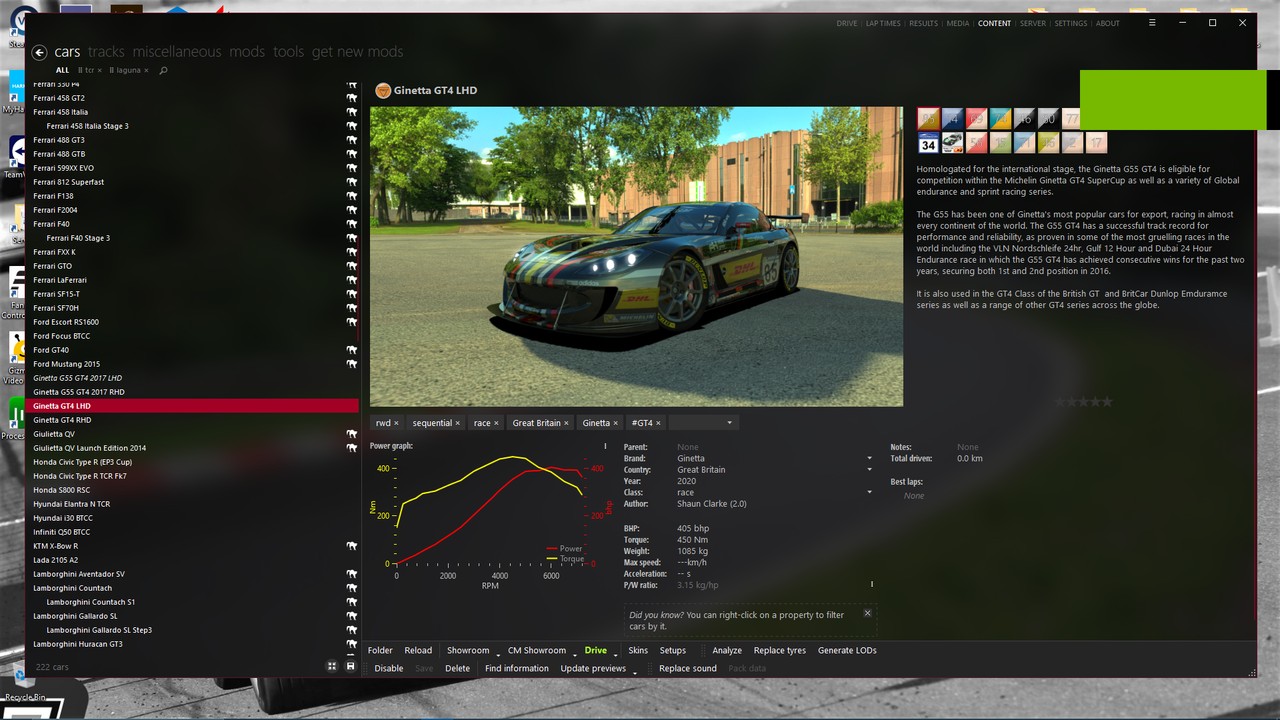Click the Ginetta brand badge icon
The image size is (1280, 720).
pos(382,90)
